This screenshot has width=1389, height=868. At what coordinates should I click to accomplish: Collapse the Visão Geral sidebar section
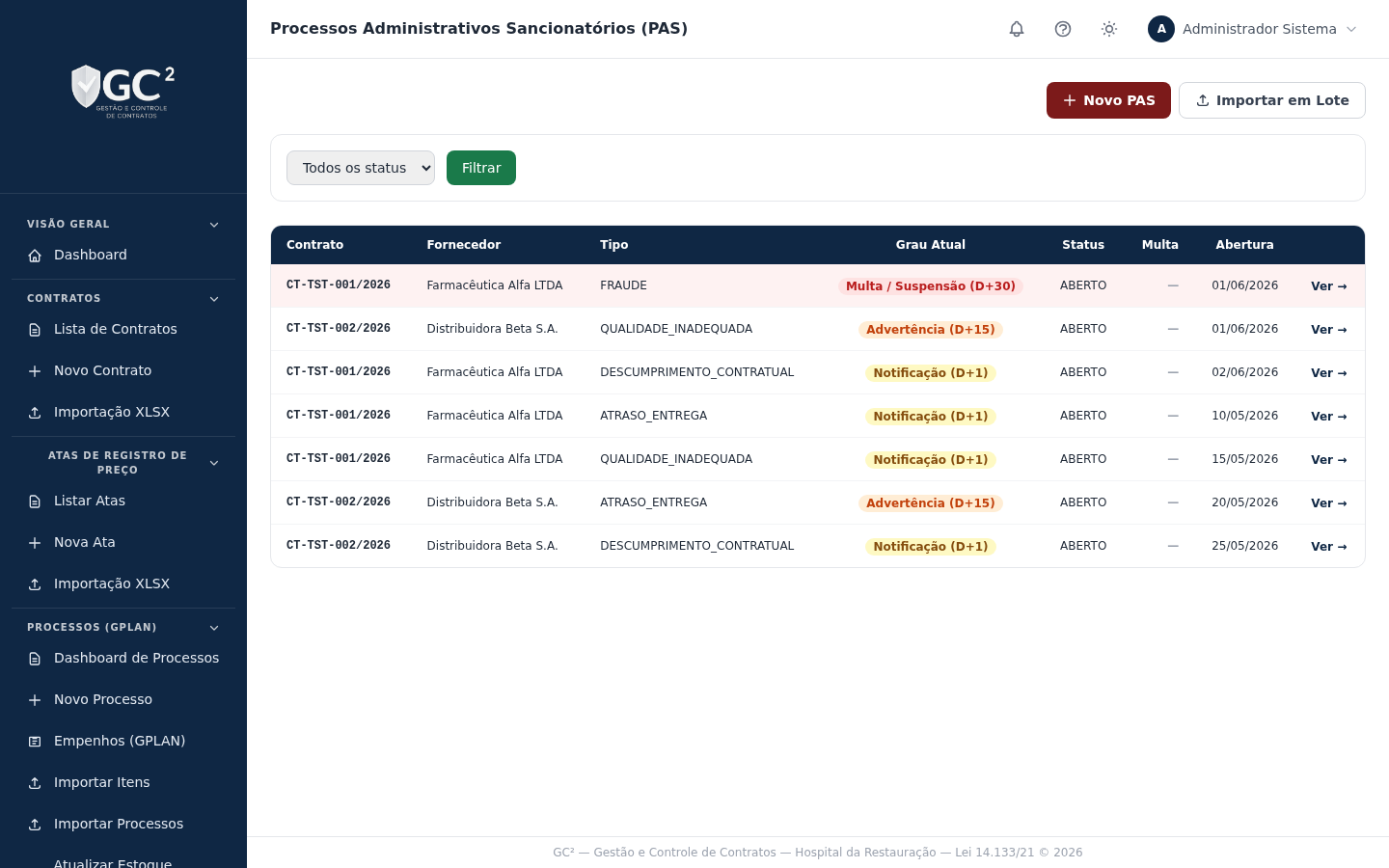point(214,225)
